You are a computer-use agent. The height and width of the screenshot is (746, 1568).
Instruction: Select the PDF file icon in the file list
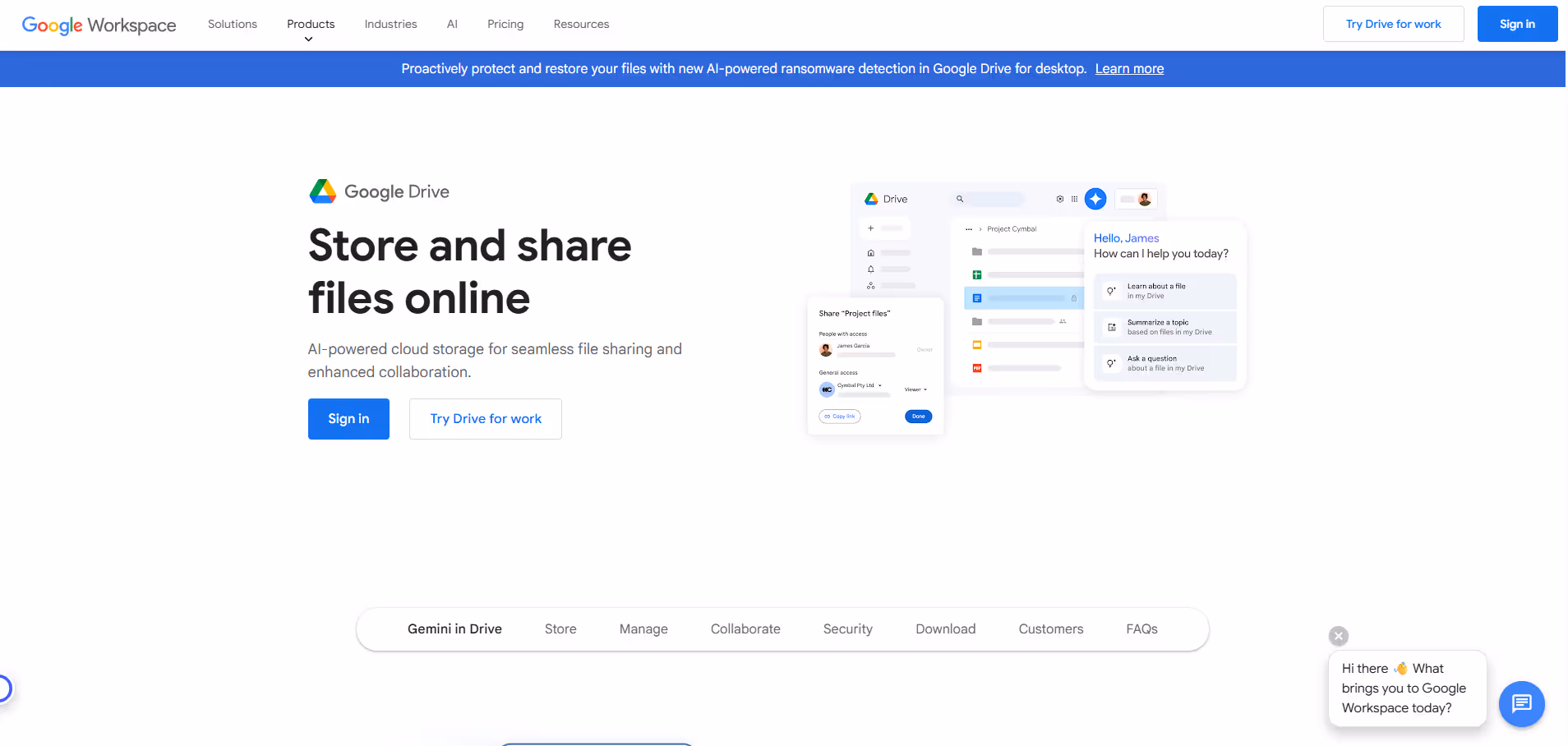click(976, 368)
